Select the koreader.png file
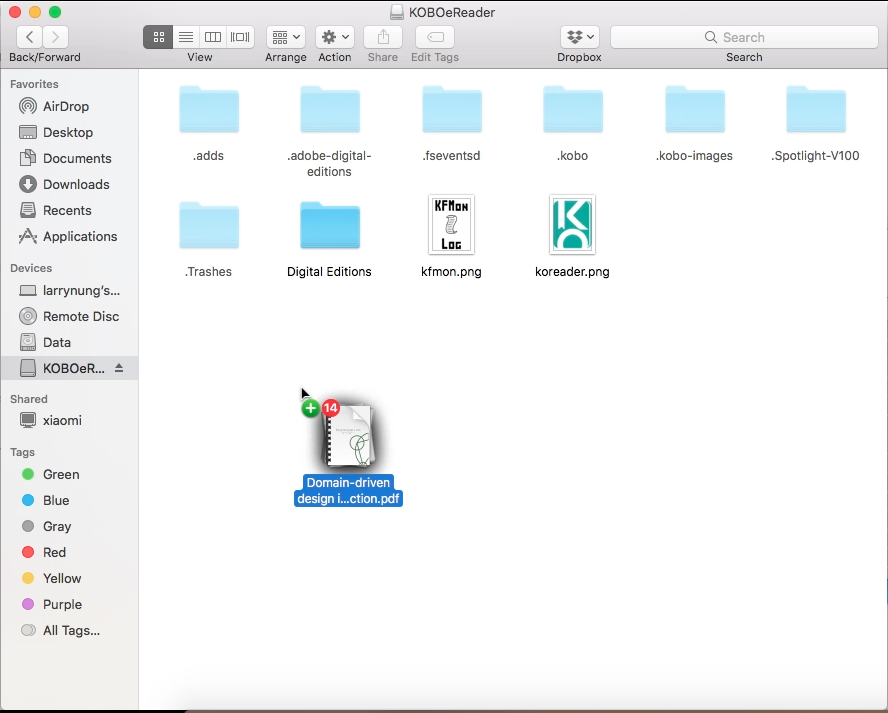This screenshot has height=713, width=888. click(573, 225)
